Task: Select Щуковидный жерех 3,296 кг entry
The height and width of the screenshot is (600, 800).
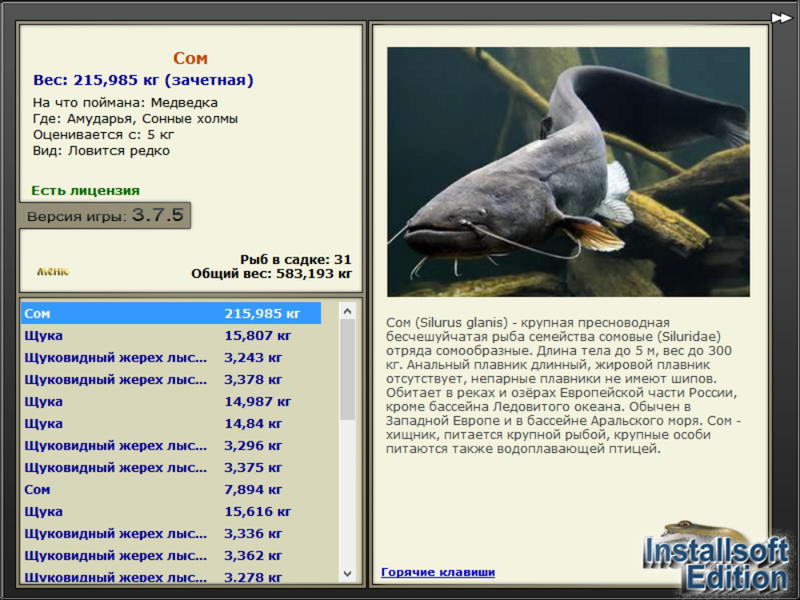Action: pyautogui.click(x=171, y=445)
